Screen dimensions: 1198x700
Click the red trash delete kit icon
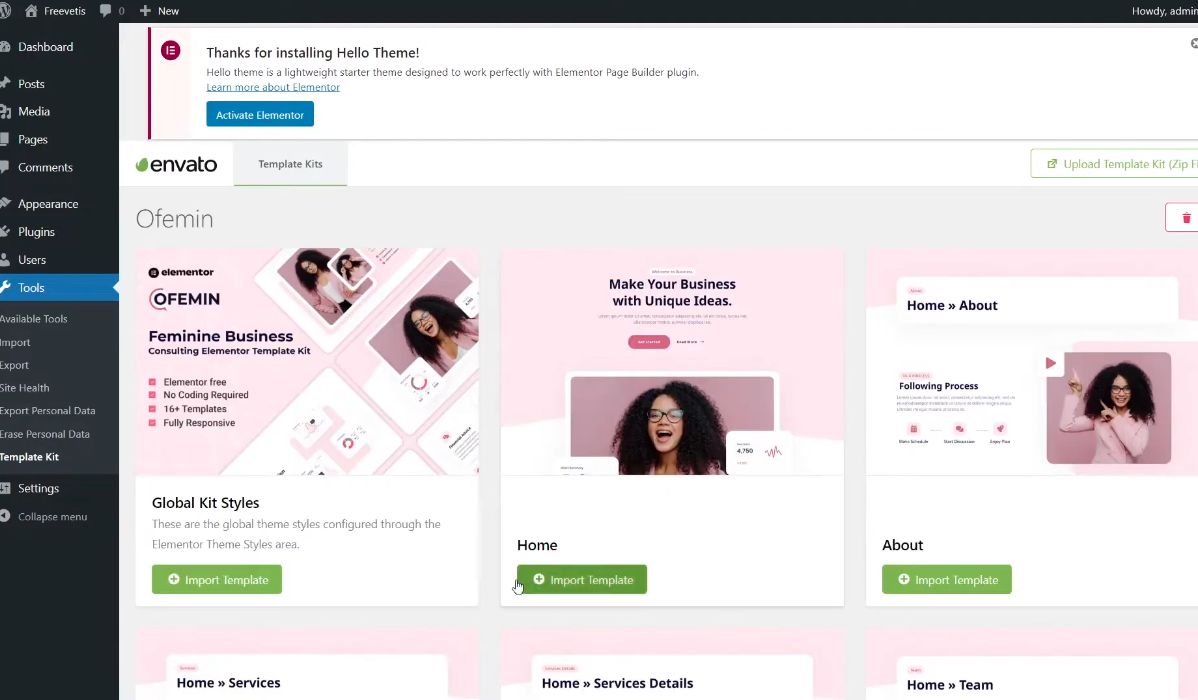[x=1186, y=218]
